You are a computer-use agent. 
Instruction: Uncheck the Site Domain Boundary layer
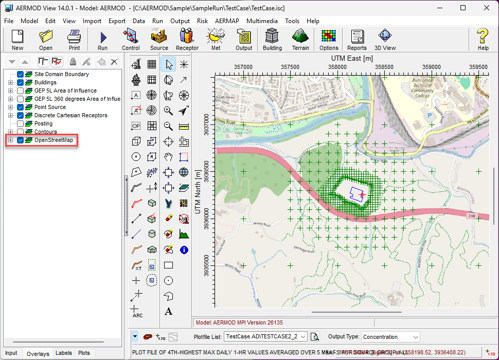coord(20,74)
